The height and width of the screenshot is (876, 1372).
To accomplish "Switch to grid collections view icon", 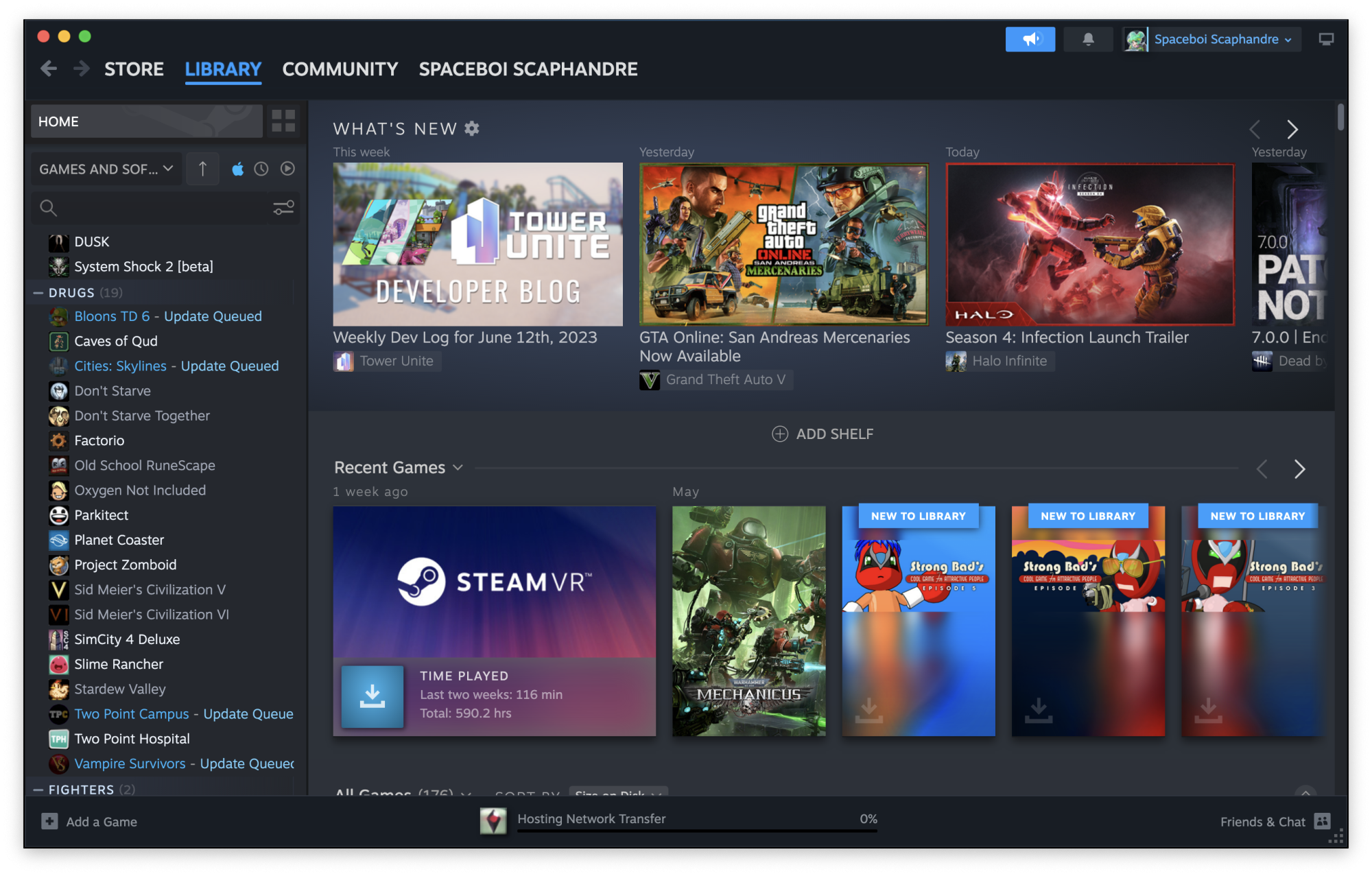I will [x=283, y=121].
